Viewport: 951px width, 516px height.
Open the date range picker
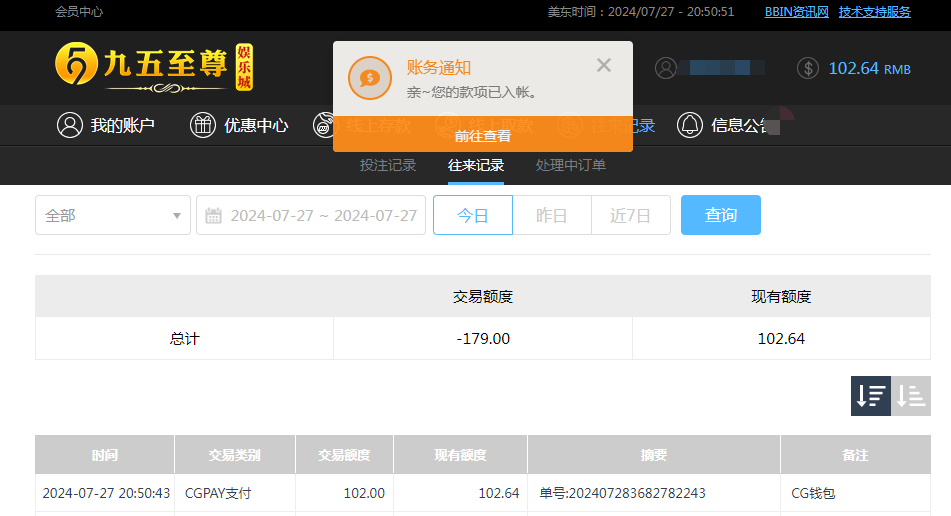point(311,215)
